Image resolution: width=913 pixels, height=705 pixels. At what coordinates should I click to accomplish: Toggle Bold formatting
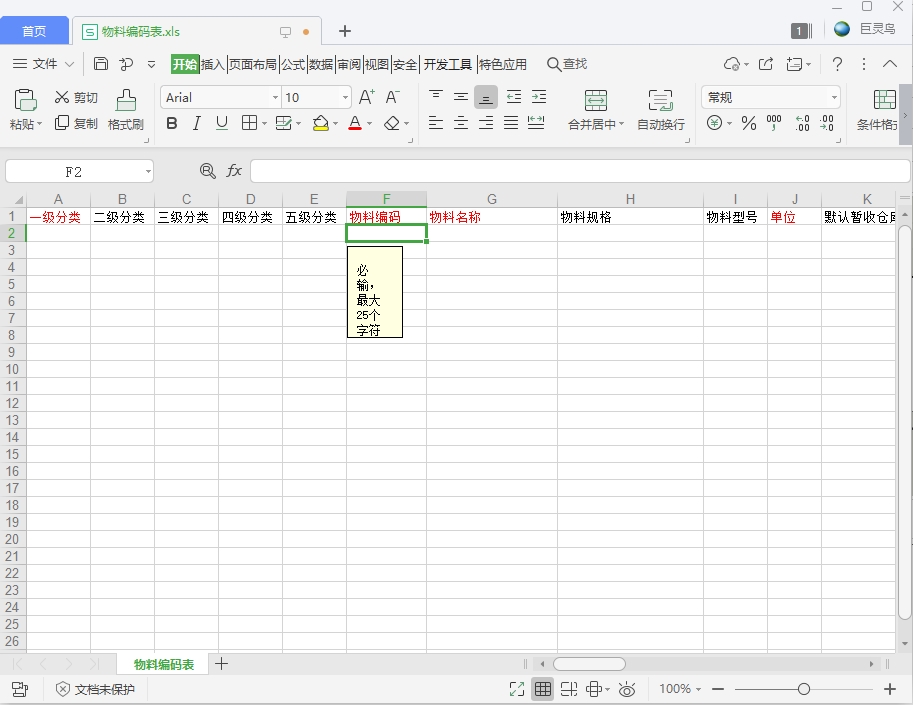(x=172, y=123)
